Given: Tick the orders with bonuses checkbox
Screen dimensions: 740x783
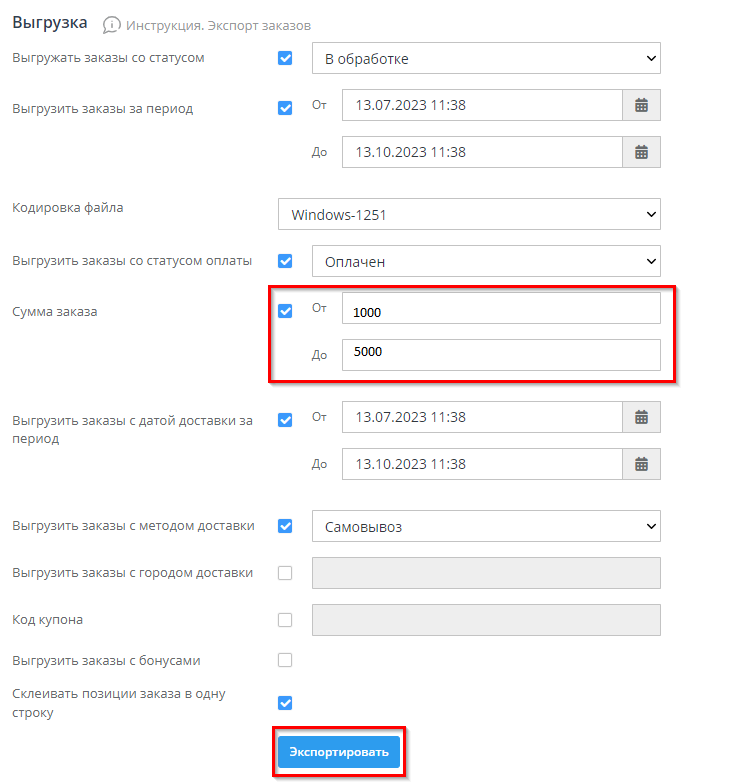Looking at the screenshot, I should tap(285, 660).
